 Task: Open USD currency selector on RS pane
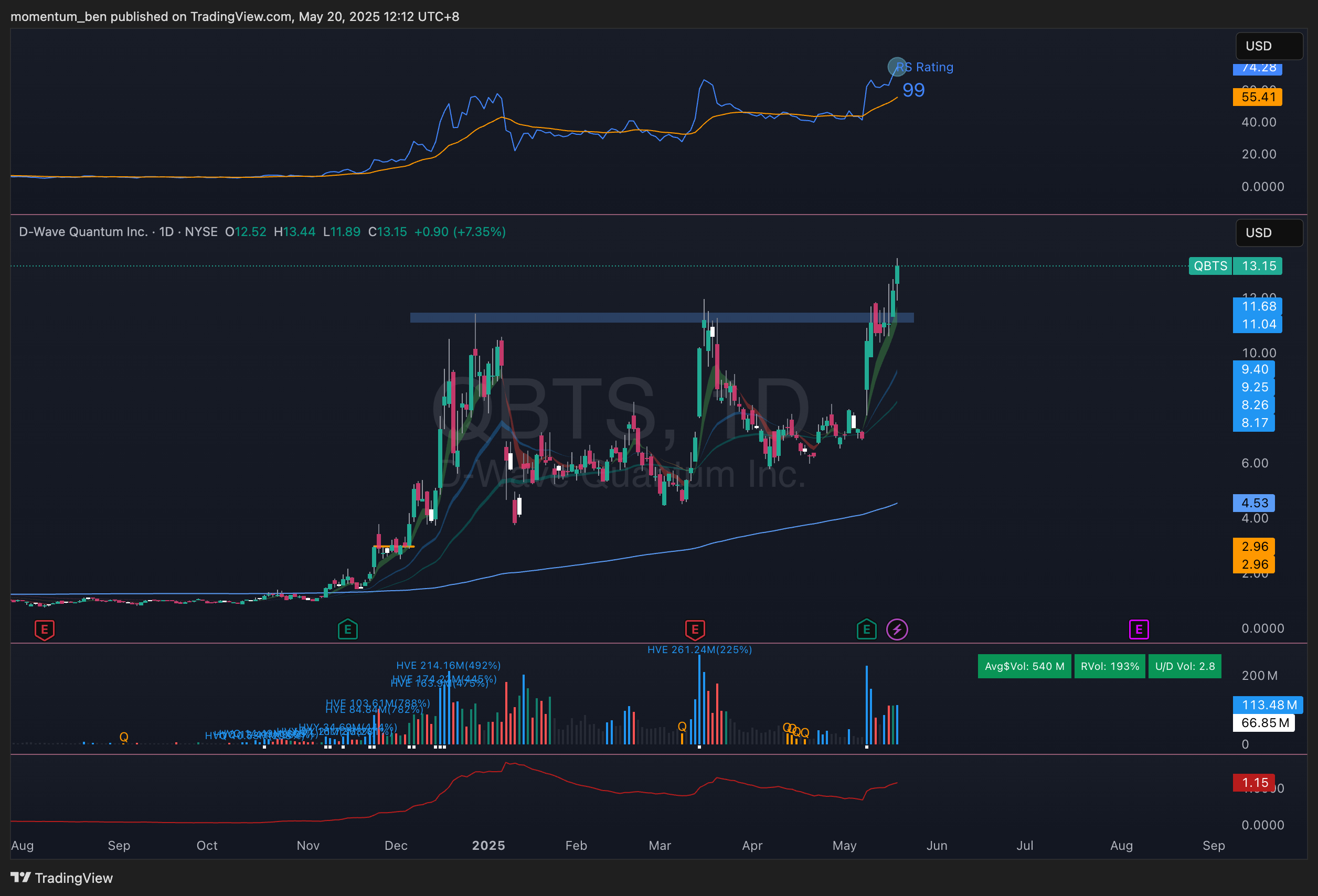(x=1269, y=46)
